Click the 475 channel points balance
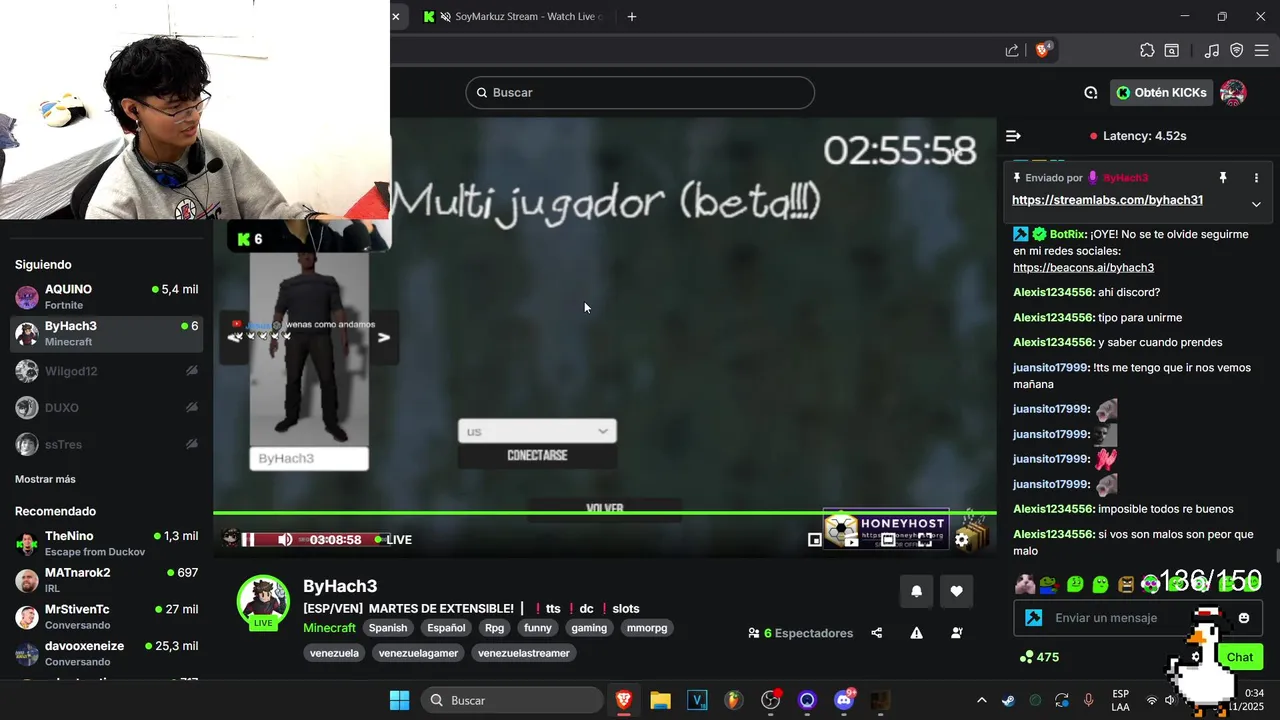The image size is (1280, 720). point(1039,657)
